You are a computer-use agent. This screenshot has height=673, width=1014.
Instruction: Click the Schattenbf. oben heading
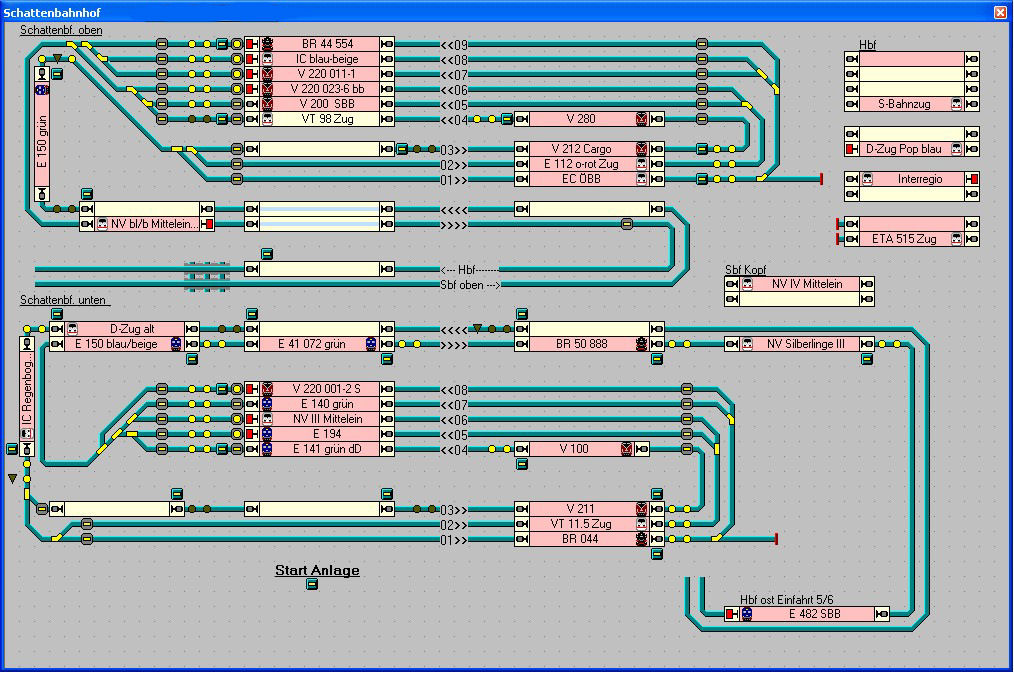[61, 30]
